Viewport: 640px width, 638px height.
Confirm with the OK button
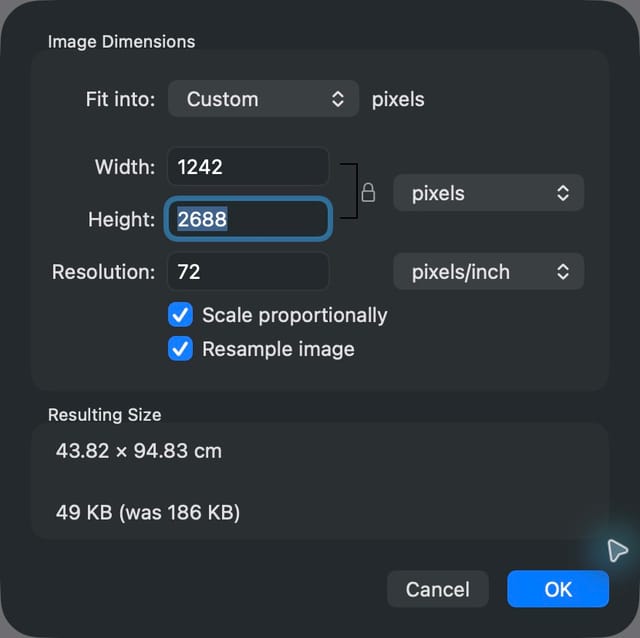(558, 589)
